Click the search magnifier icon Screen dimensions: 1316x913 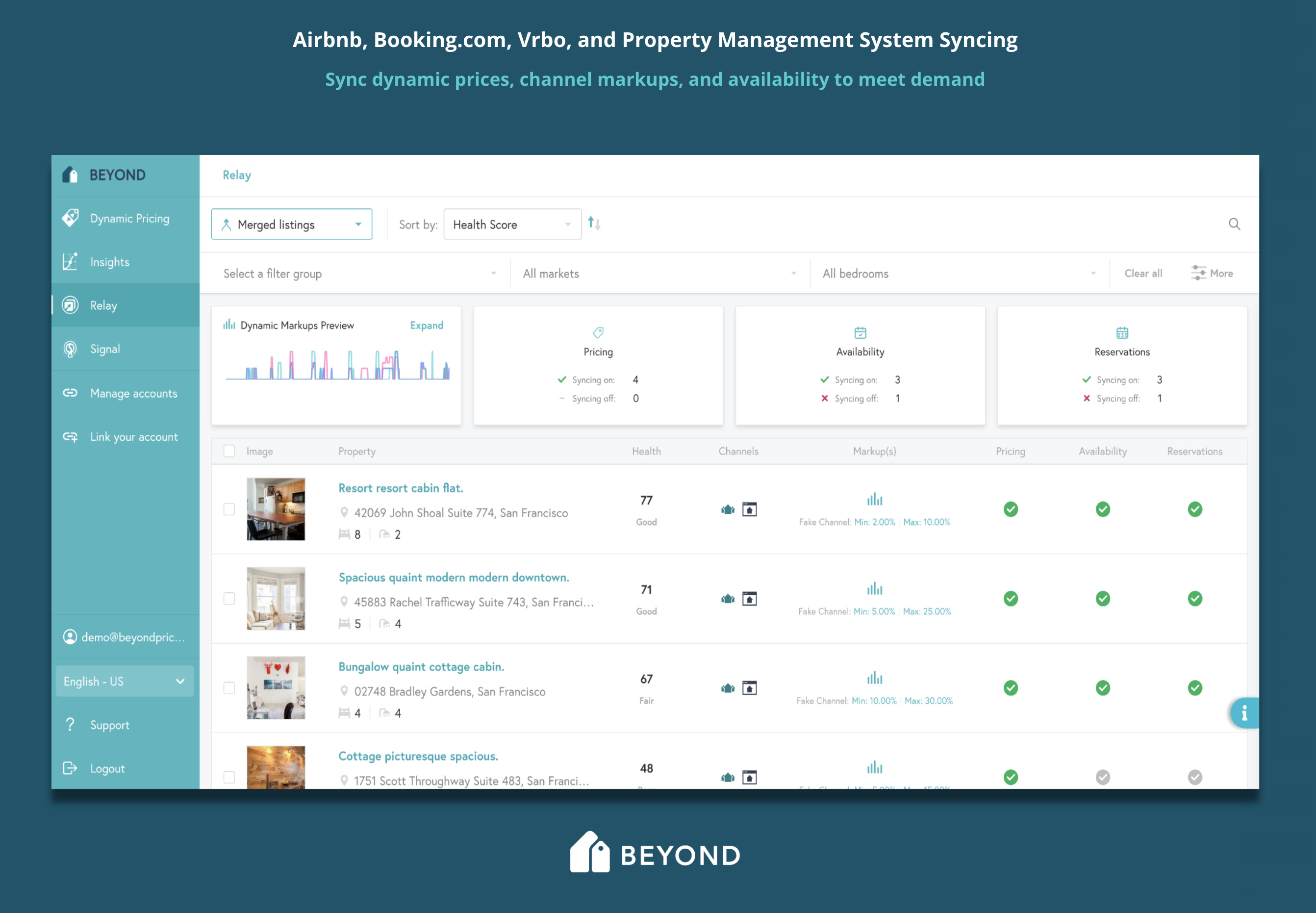point(1234,224)
